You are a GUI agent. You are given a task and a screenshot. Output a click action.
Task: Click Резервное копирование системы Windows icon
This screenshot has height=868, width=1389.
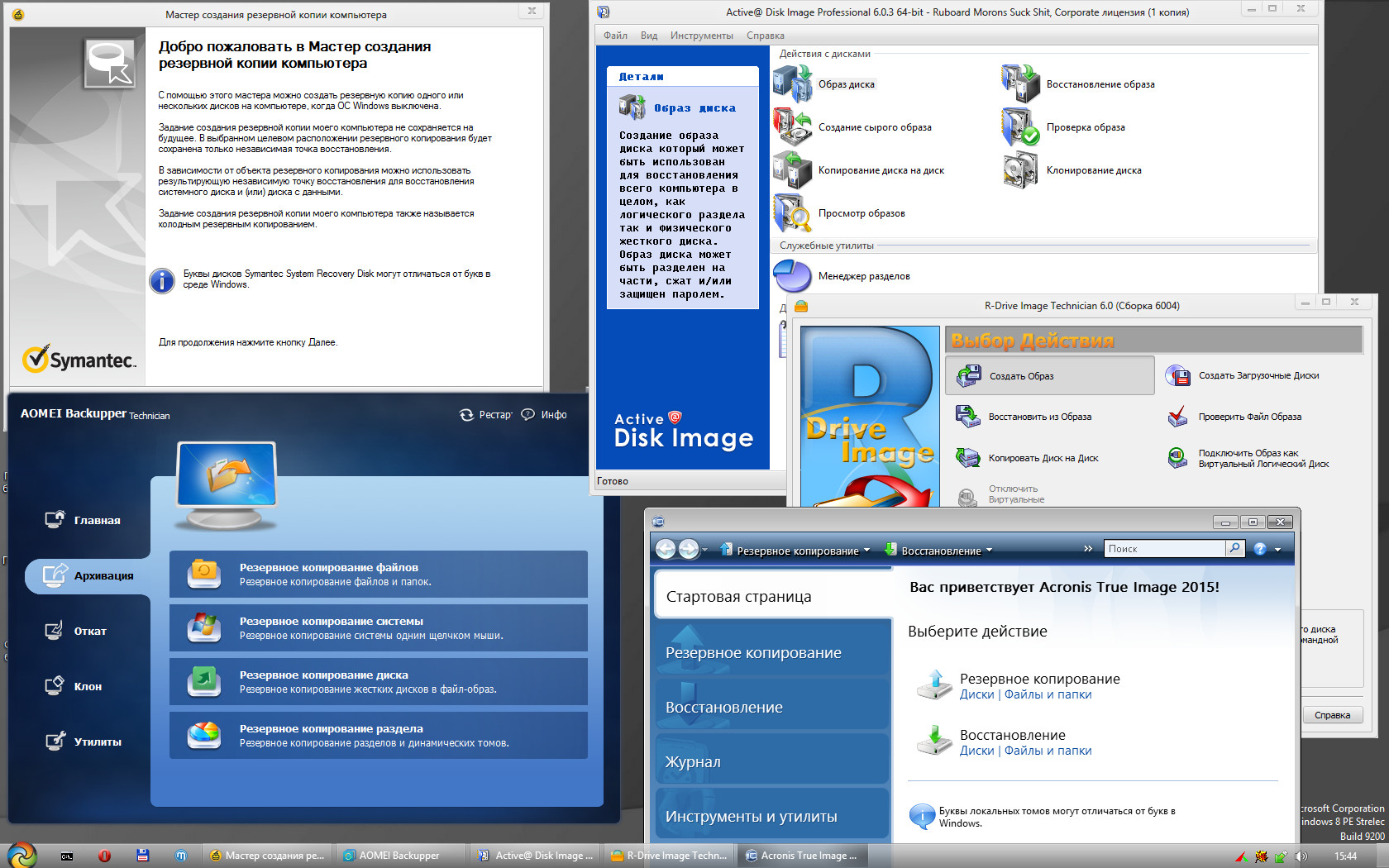coord(203,627)
